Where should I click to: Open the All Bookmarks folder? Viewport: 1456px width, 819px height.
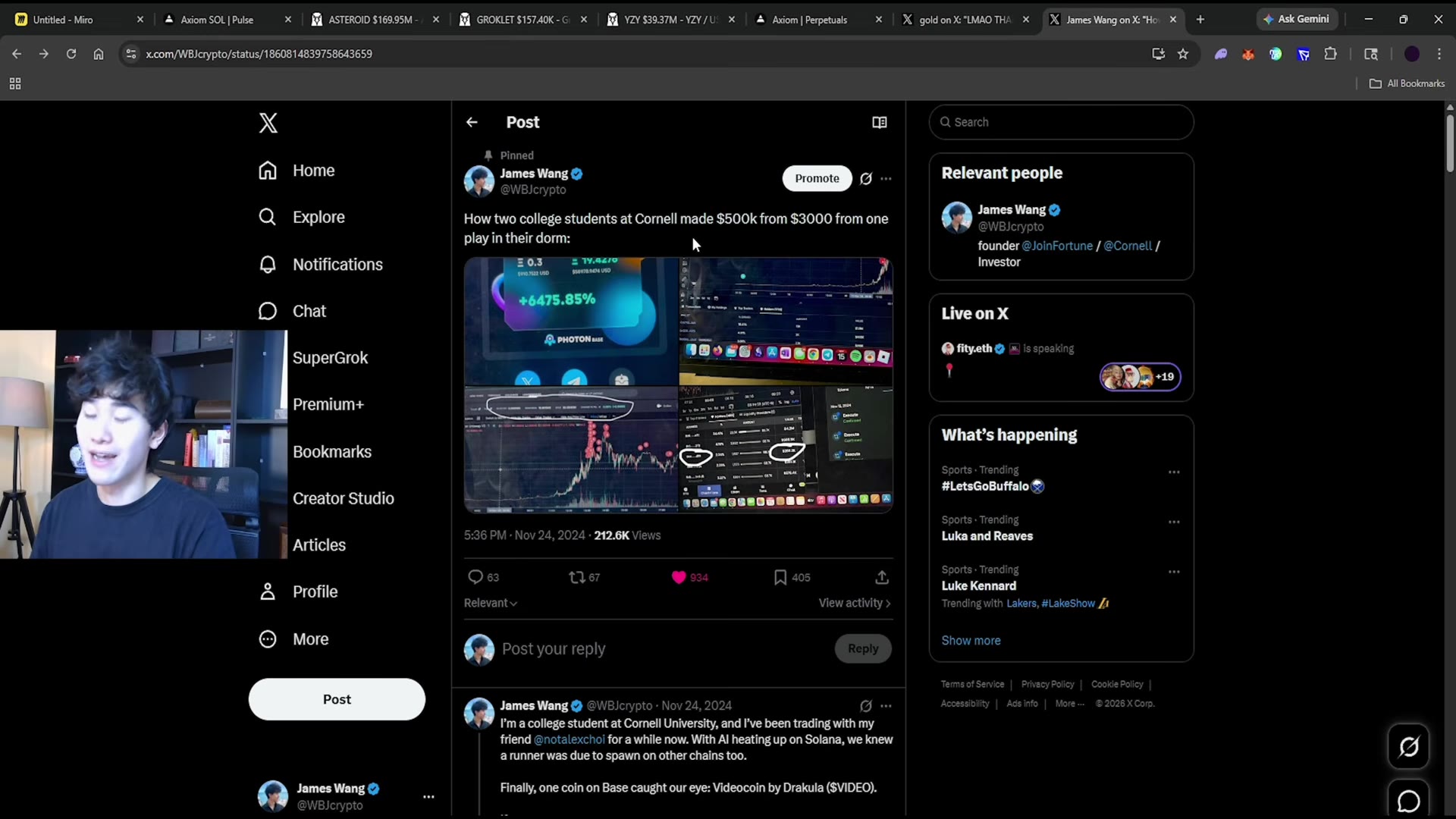(x=1407, y=83)
